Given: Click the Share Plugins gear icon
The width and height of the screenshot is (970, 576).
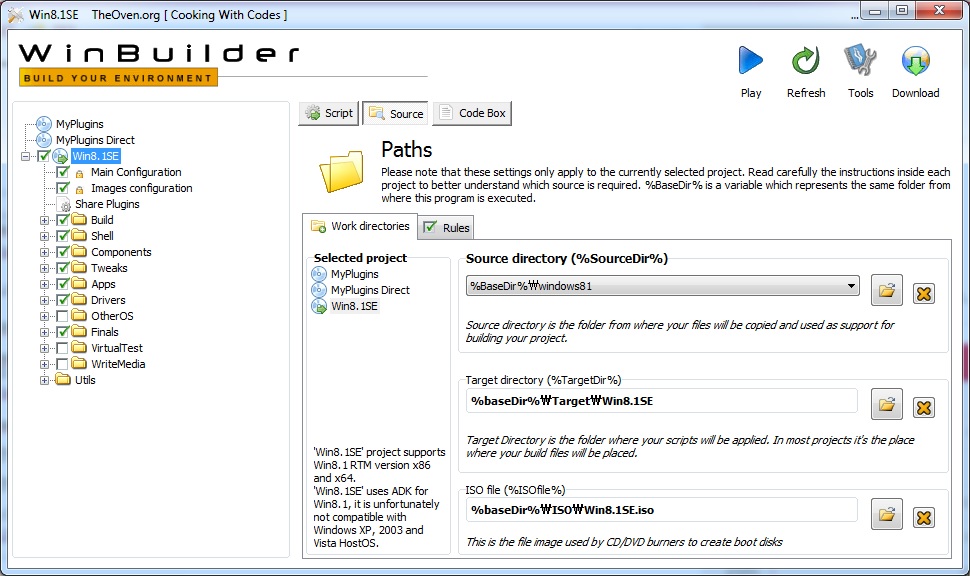Looking at the screenshot, I should (x=65, y=205).
